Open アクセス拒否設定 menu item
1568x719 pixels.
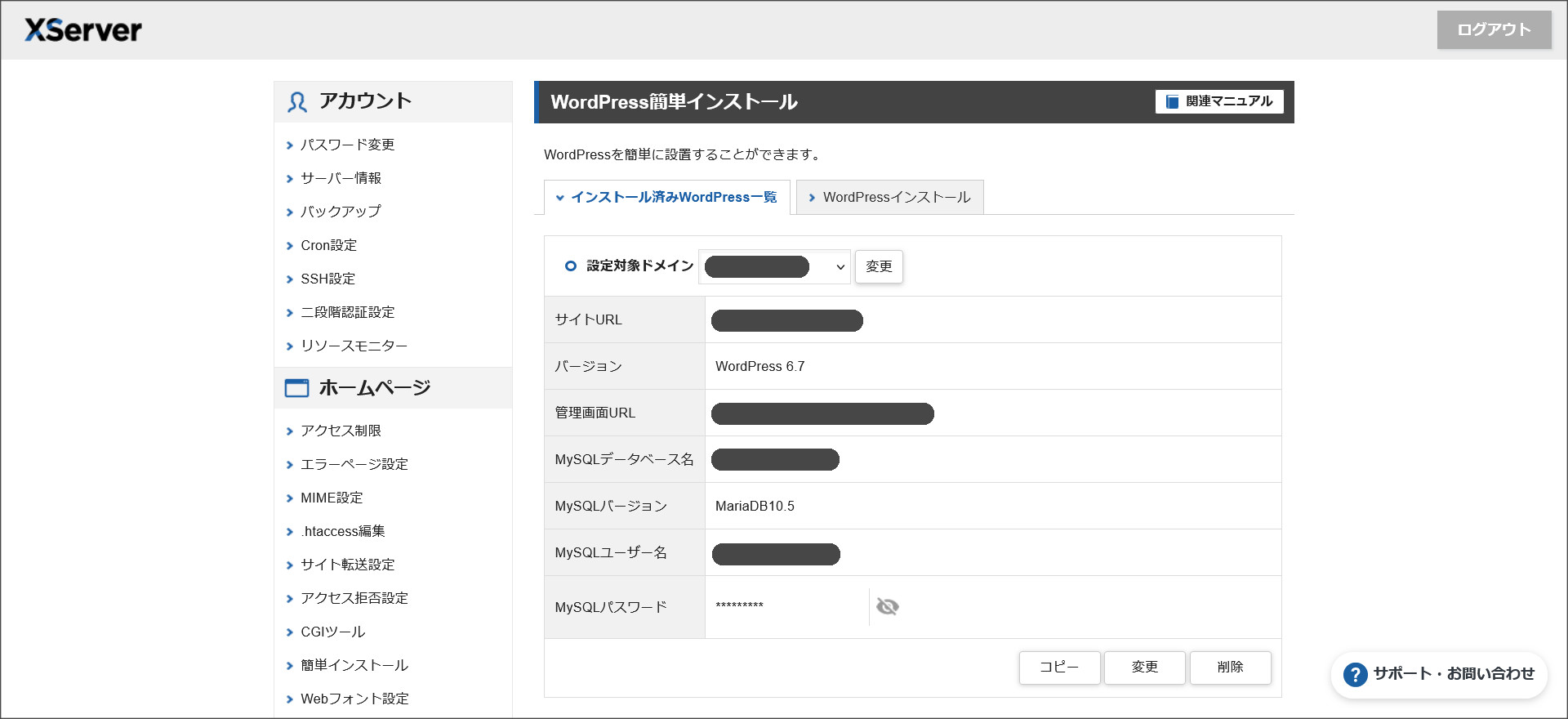(x=354, y=598)
